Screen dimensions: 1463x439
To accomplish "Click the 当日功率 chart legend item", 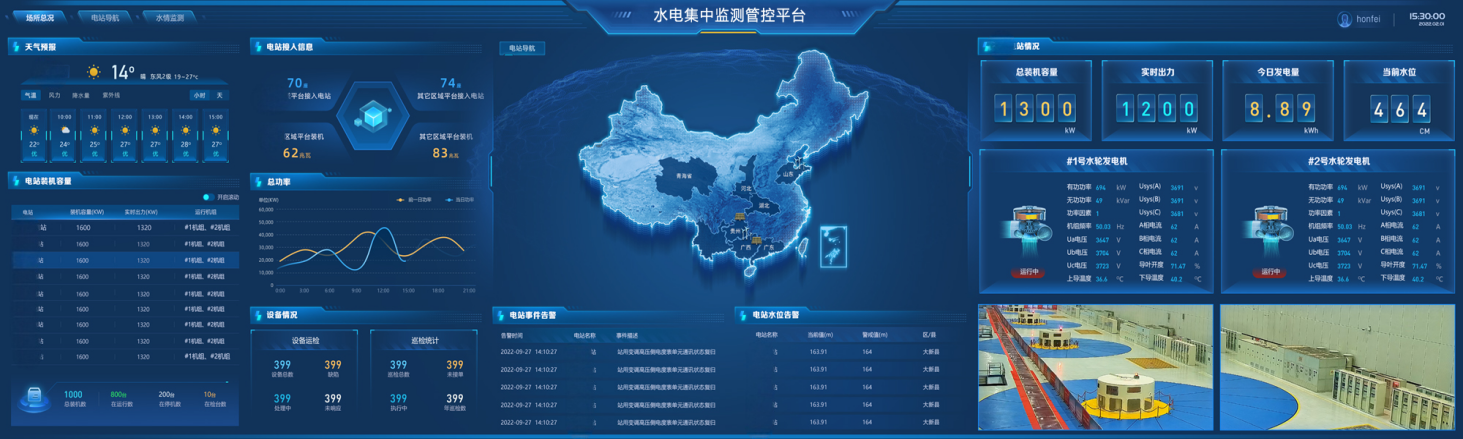I will click(x=461, y=200).
